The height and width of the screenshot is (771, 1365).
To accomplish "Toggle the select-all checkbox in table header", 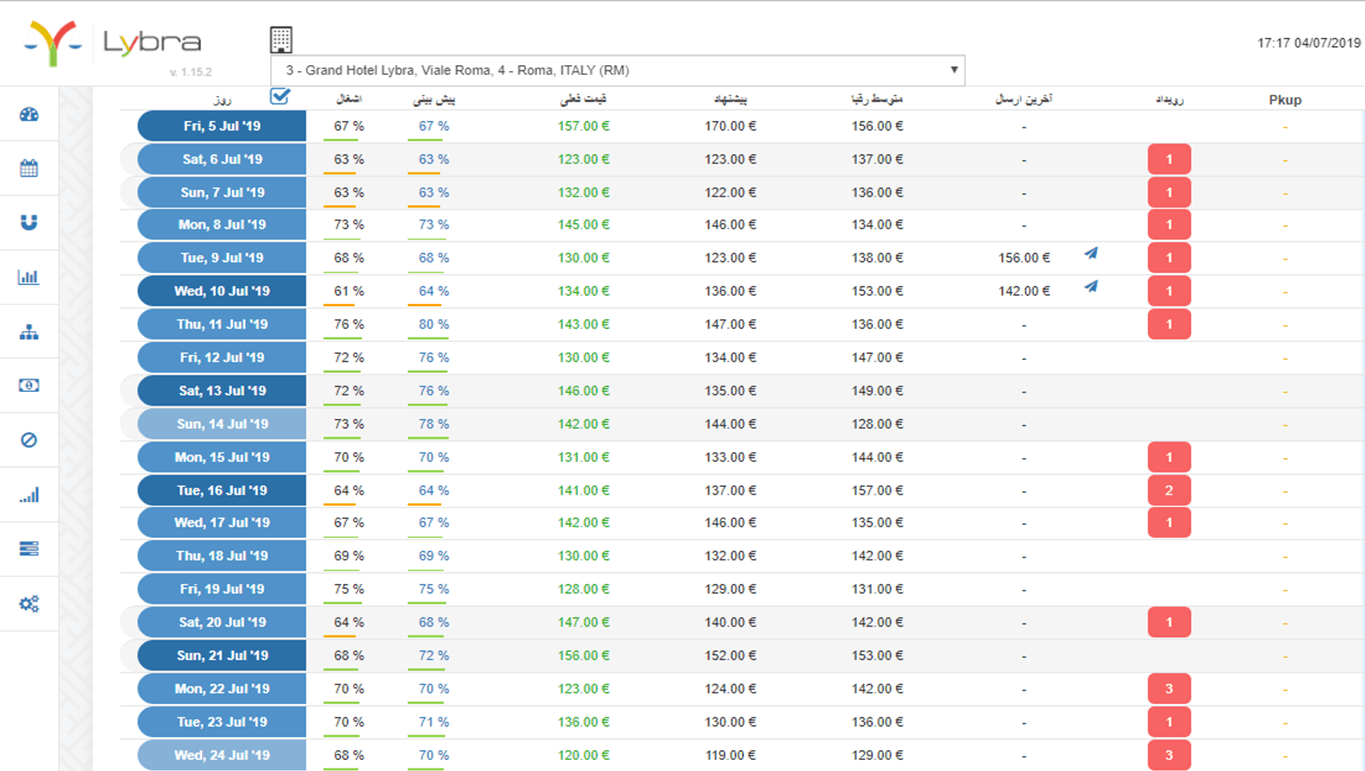I will [280, 96].
